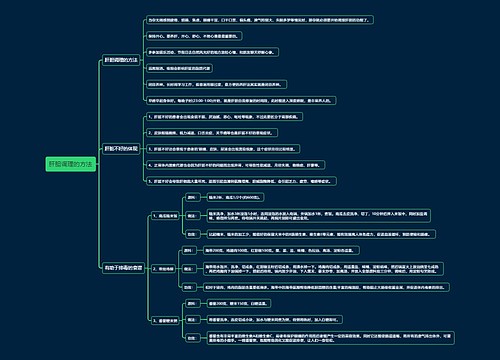Select the 功效 label under recipe 1

(x=191, y=234)
